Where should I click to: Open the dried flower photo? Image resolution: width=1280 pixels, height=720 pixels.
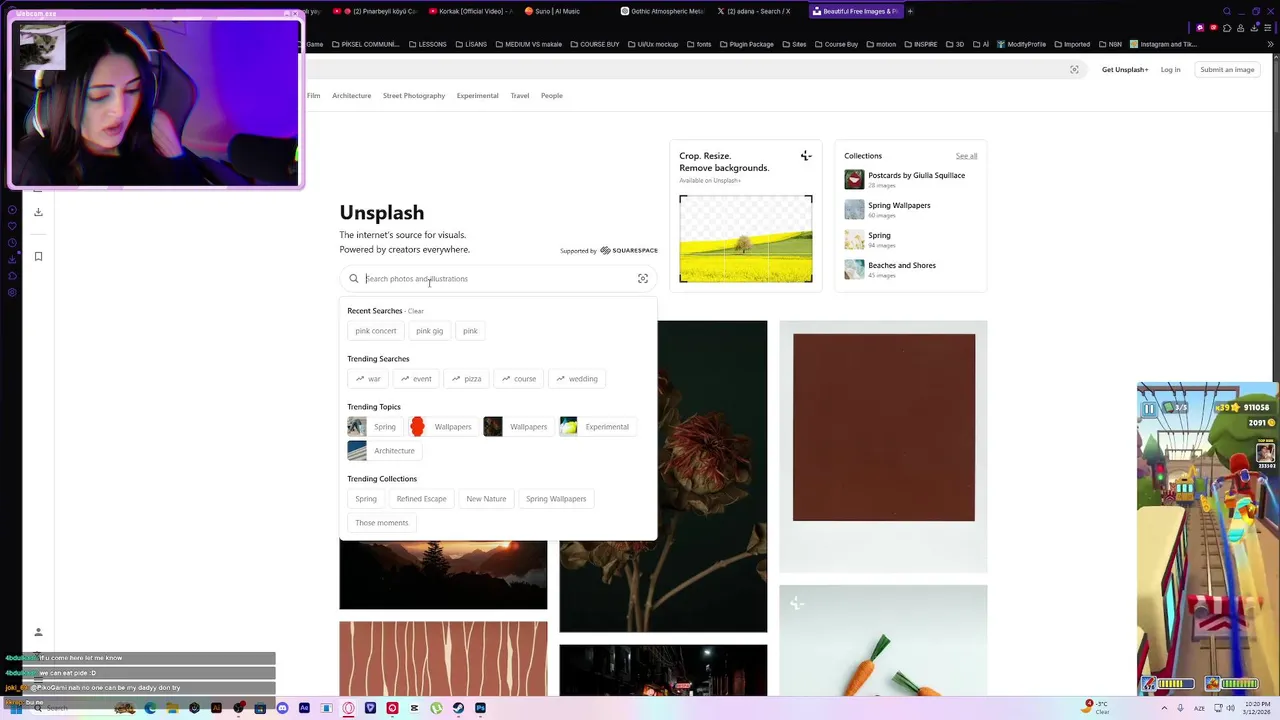(712, 476)
